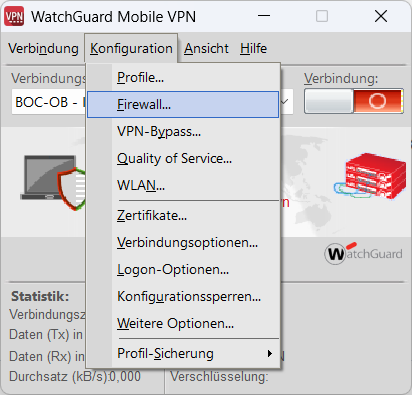412x395 pixels.
Task: Choose Profile... from the menu
Action: [183, 78]
